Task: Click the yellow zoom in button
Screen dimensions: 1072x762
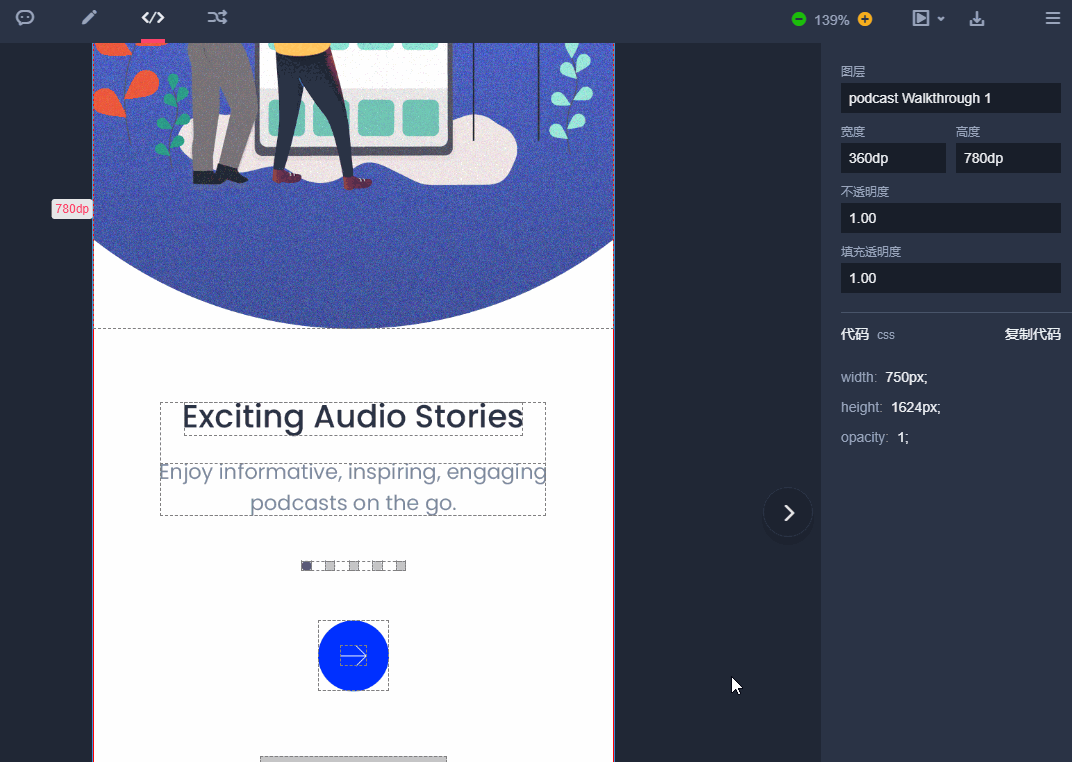Action: pyautogui.click(x=865, y=19)
